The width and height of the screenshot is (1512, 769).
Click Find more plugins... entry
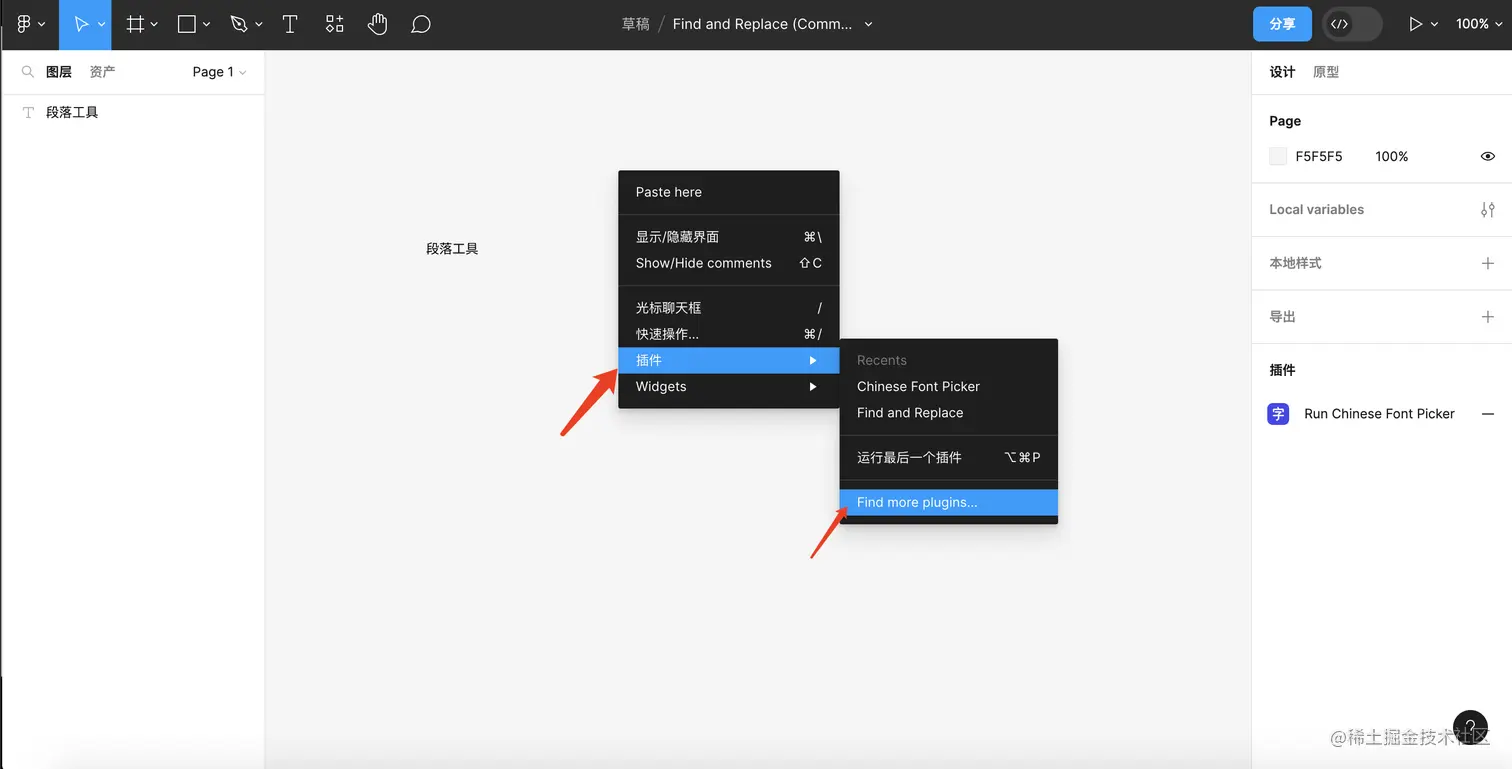948,503
